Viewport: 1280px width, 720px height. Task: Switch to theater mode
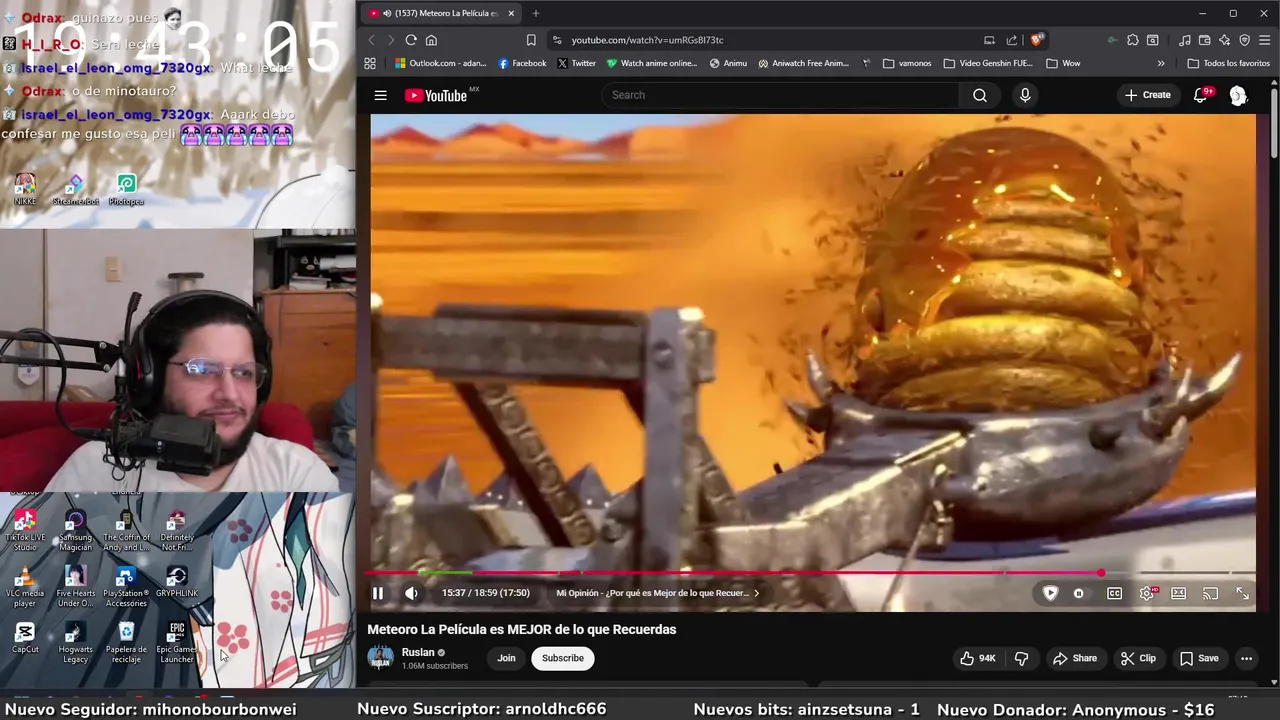point(1179,593)
